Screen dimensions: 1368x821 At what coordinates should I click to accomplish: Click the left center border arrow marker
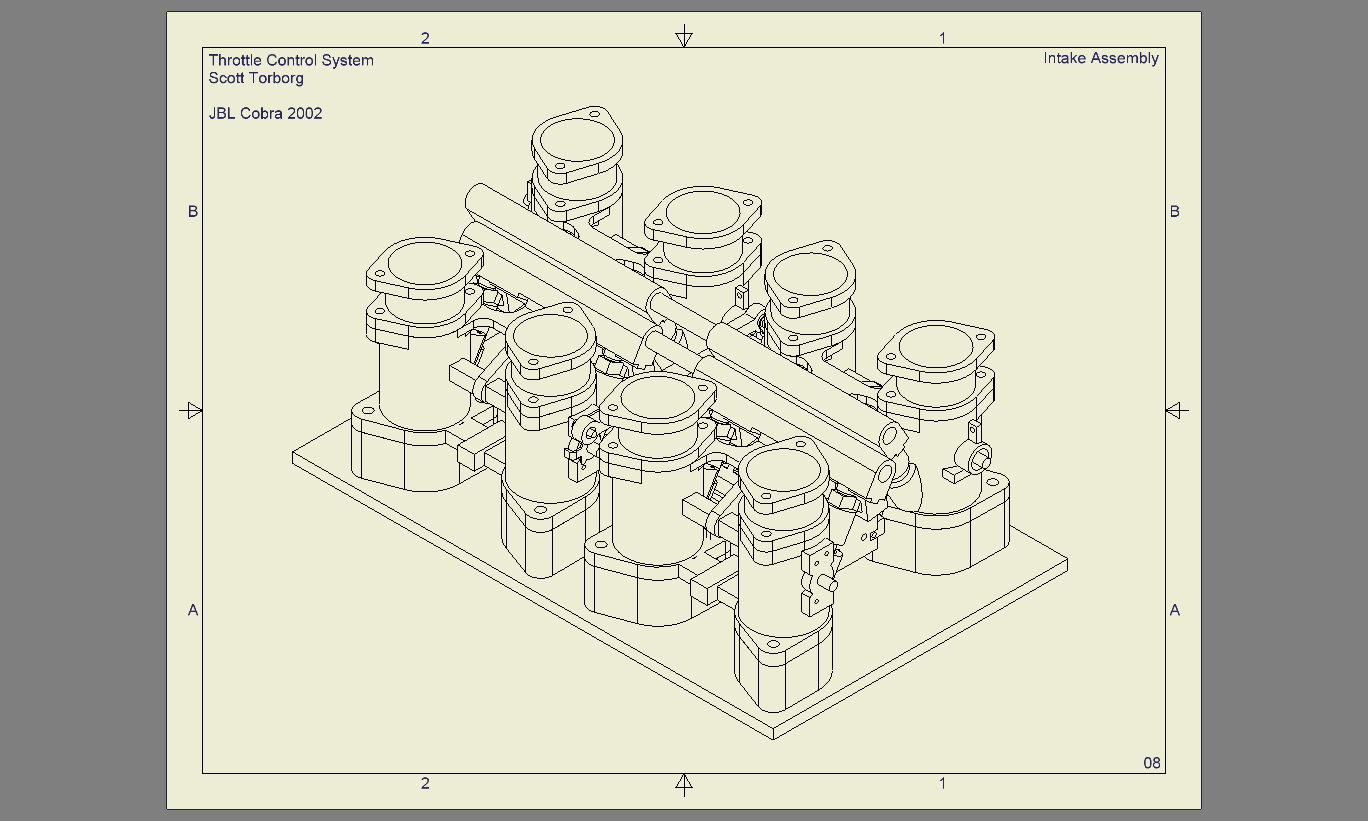point(191,410)
